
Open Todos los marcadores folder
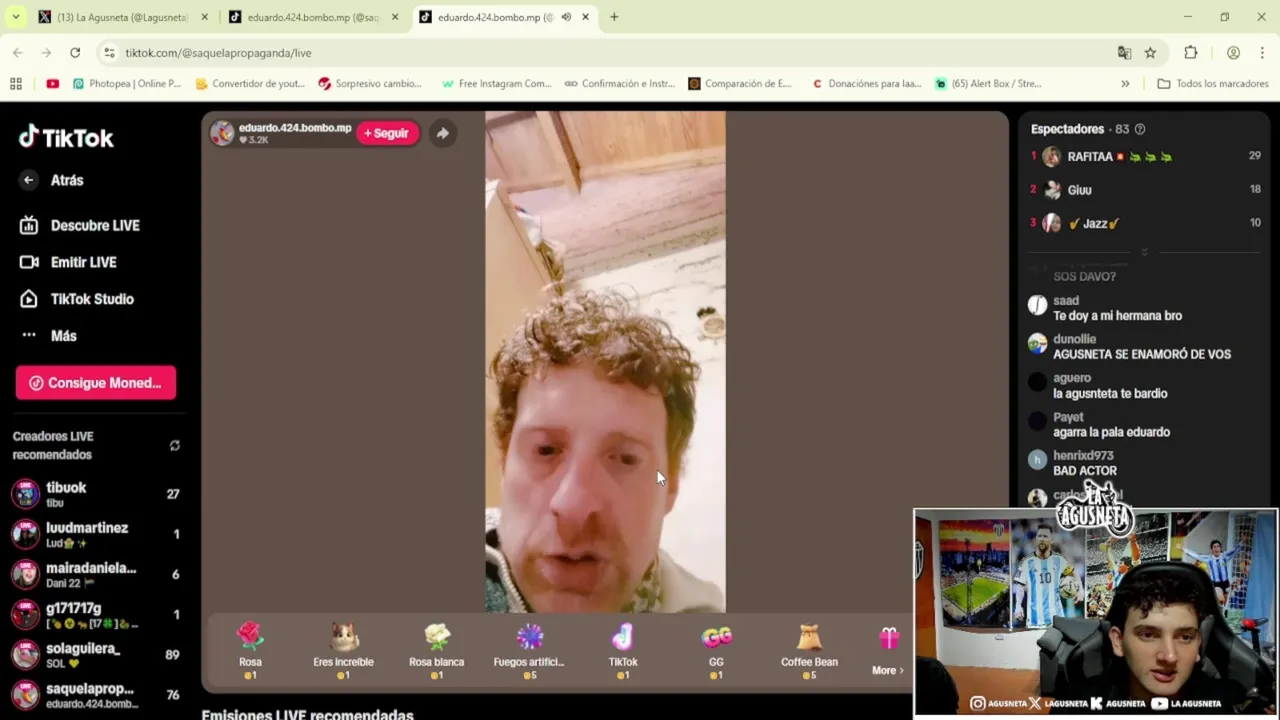(1213, 84)
